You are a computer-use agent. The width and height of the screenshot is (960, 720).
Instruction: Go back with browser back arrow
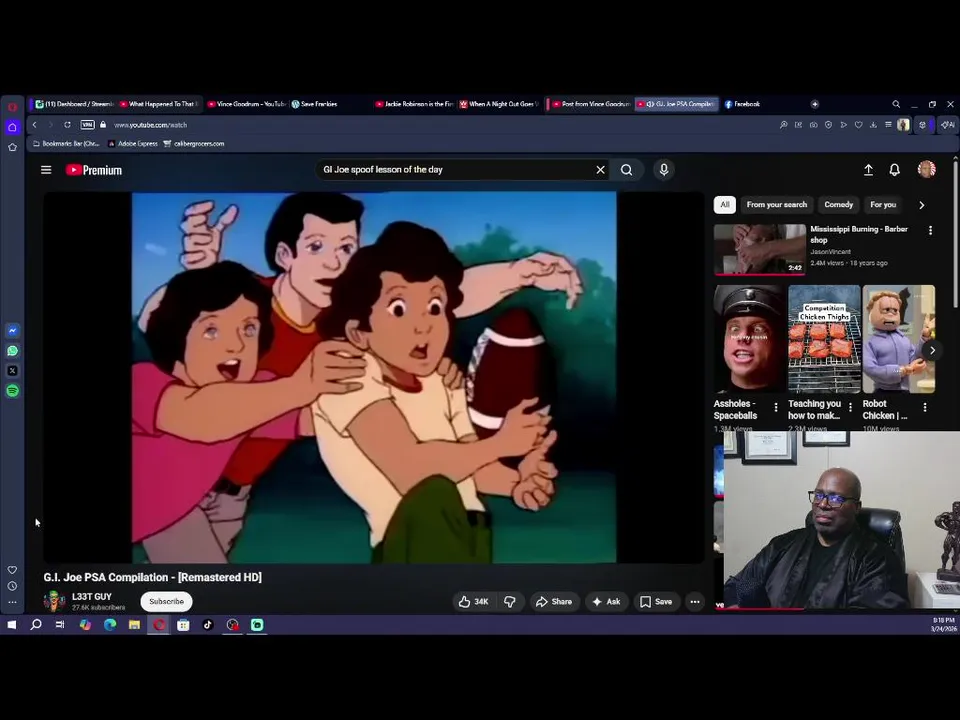tap(35, 125)
